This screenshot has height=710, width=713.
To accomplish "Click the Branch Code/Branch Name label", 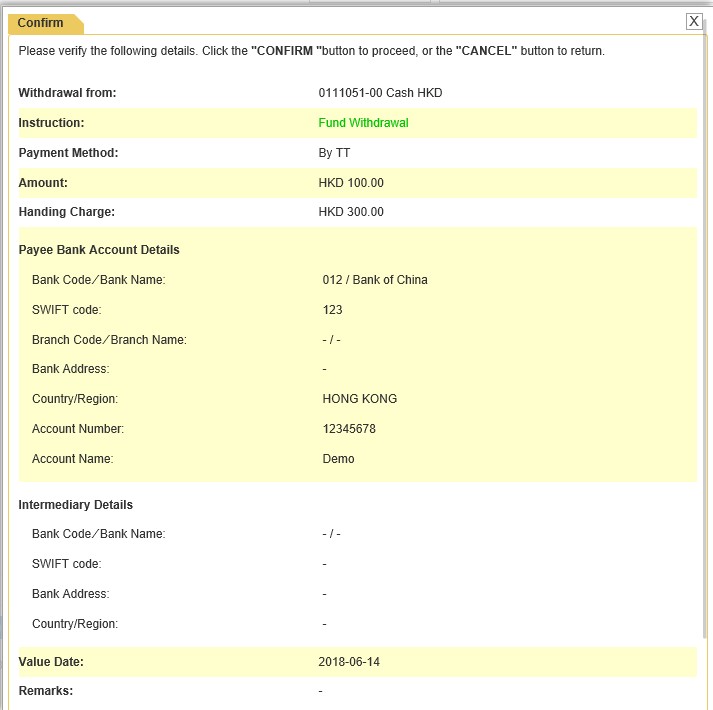I will pyautogui.click(x=109, y=340).
